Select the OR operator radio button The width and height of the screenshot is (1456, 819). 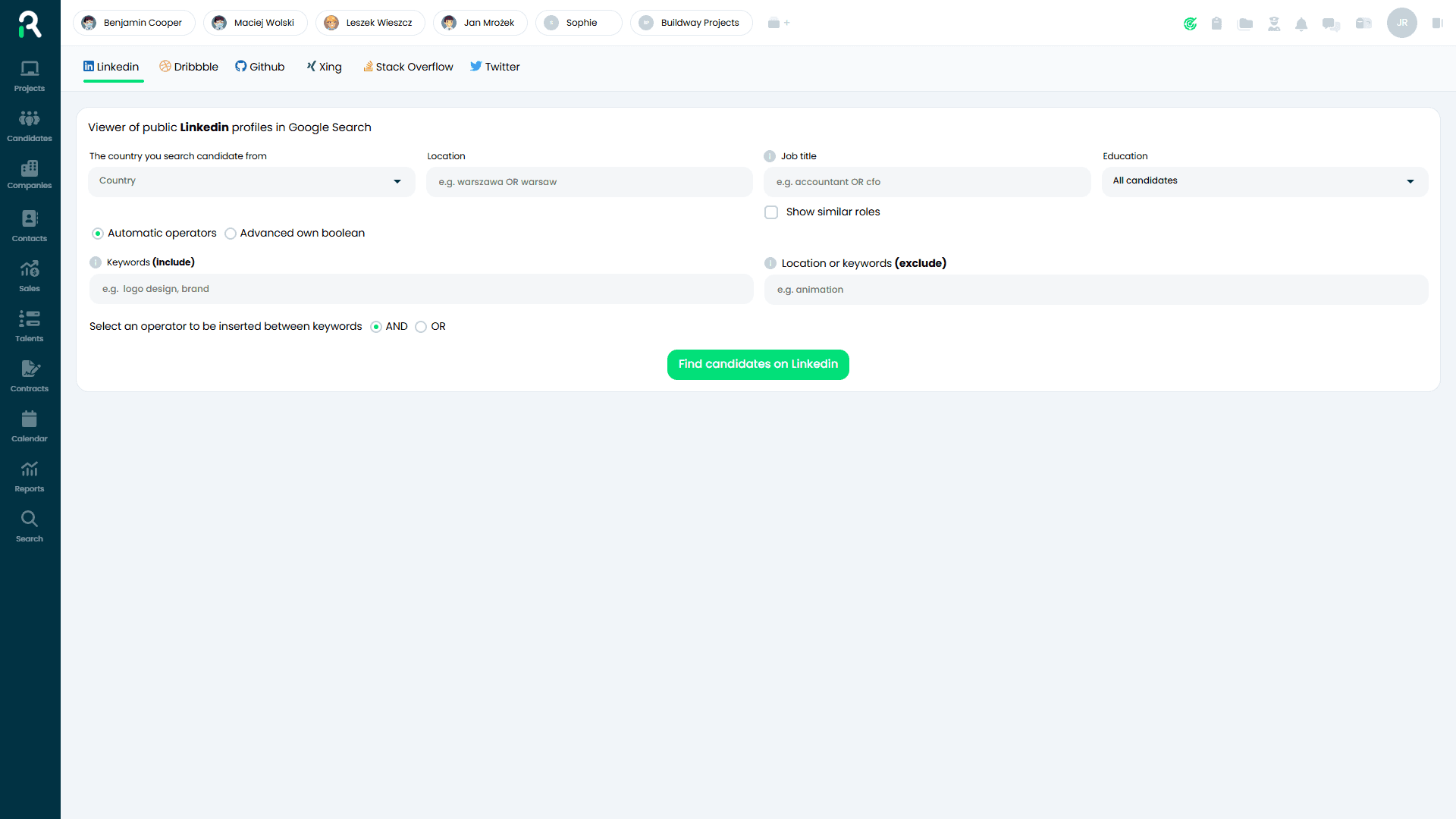(422, 326)
